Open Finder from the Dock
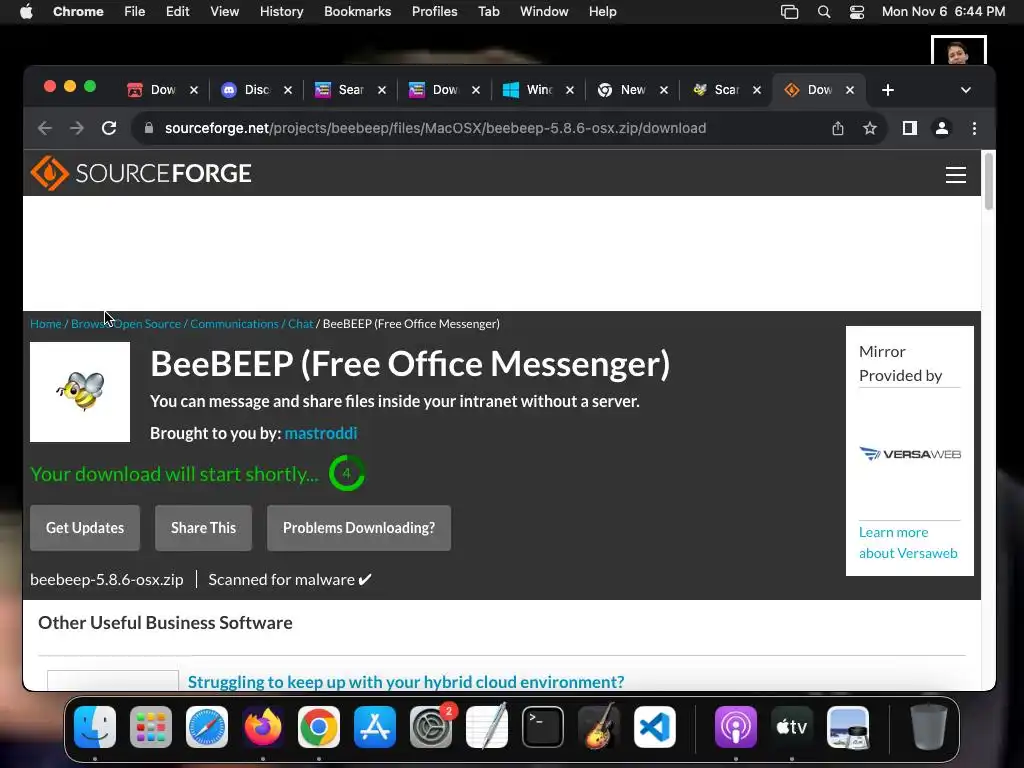Screen dimensions: 1024x768 click(95, 727)
